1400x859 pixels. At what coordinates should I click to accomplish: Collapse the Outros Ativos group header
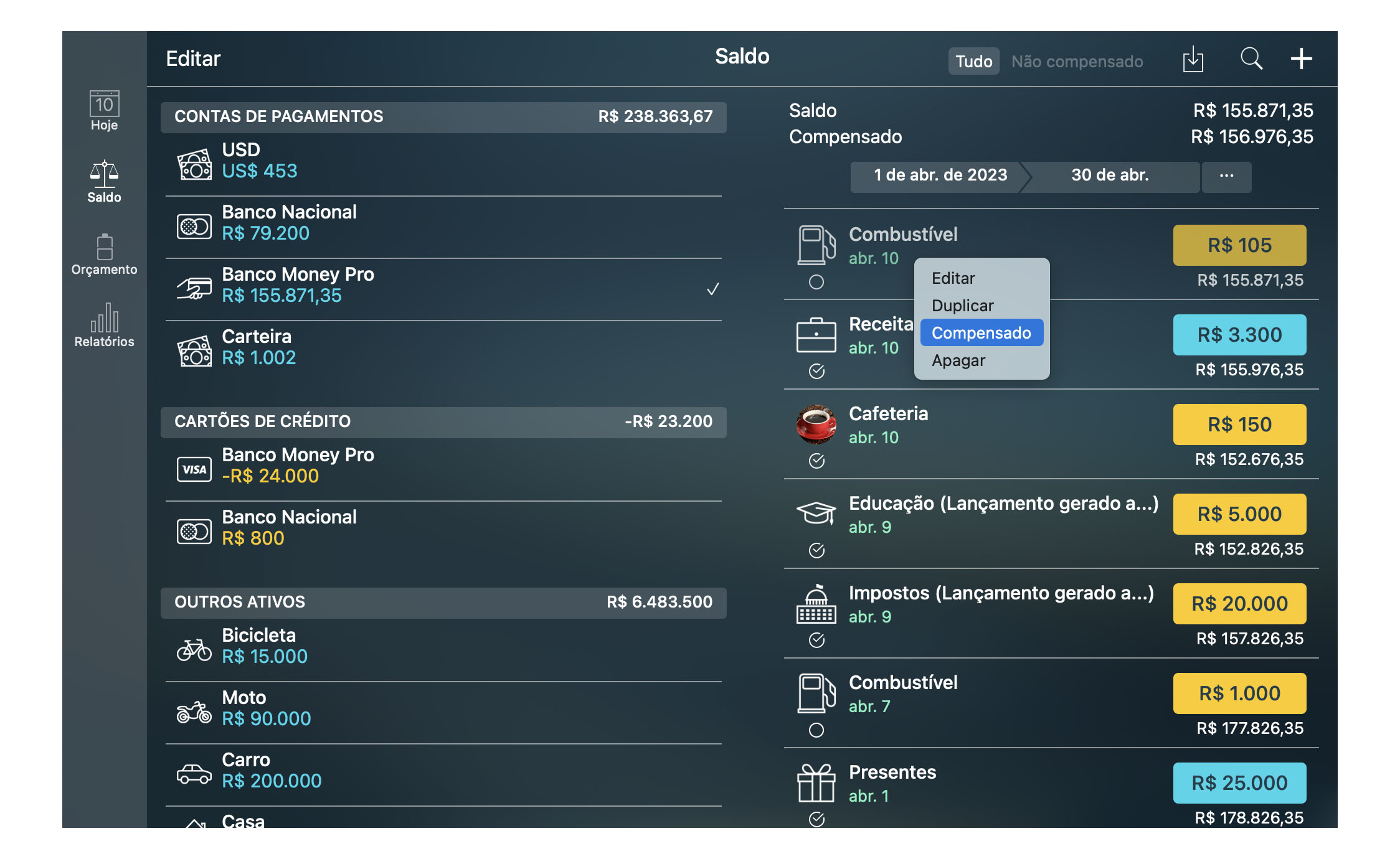[x=443, y=603]
